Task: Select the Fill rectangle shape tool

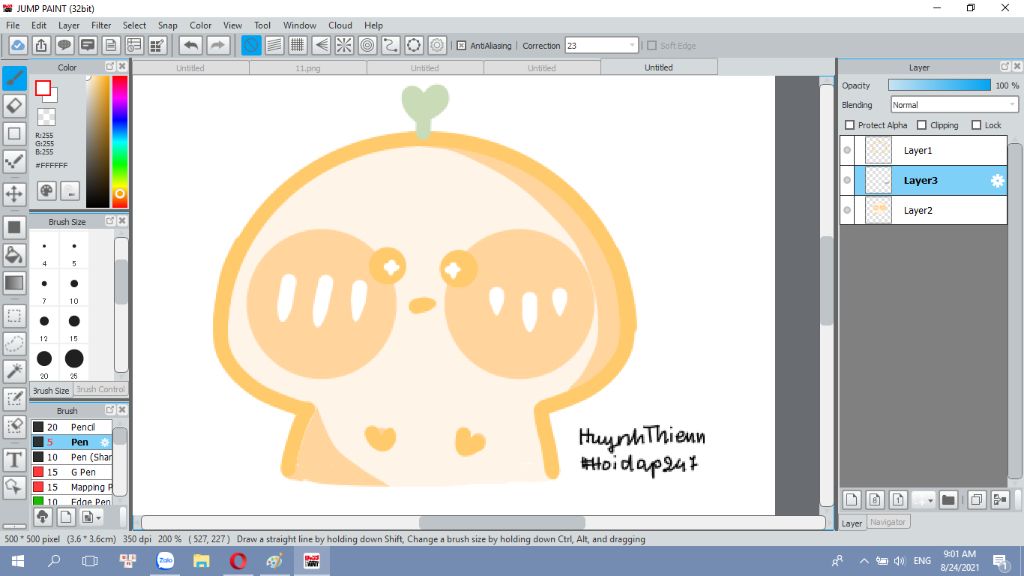Action: pos(14,227)
